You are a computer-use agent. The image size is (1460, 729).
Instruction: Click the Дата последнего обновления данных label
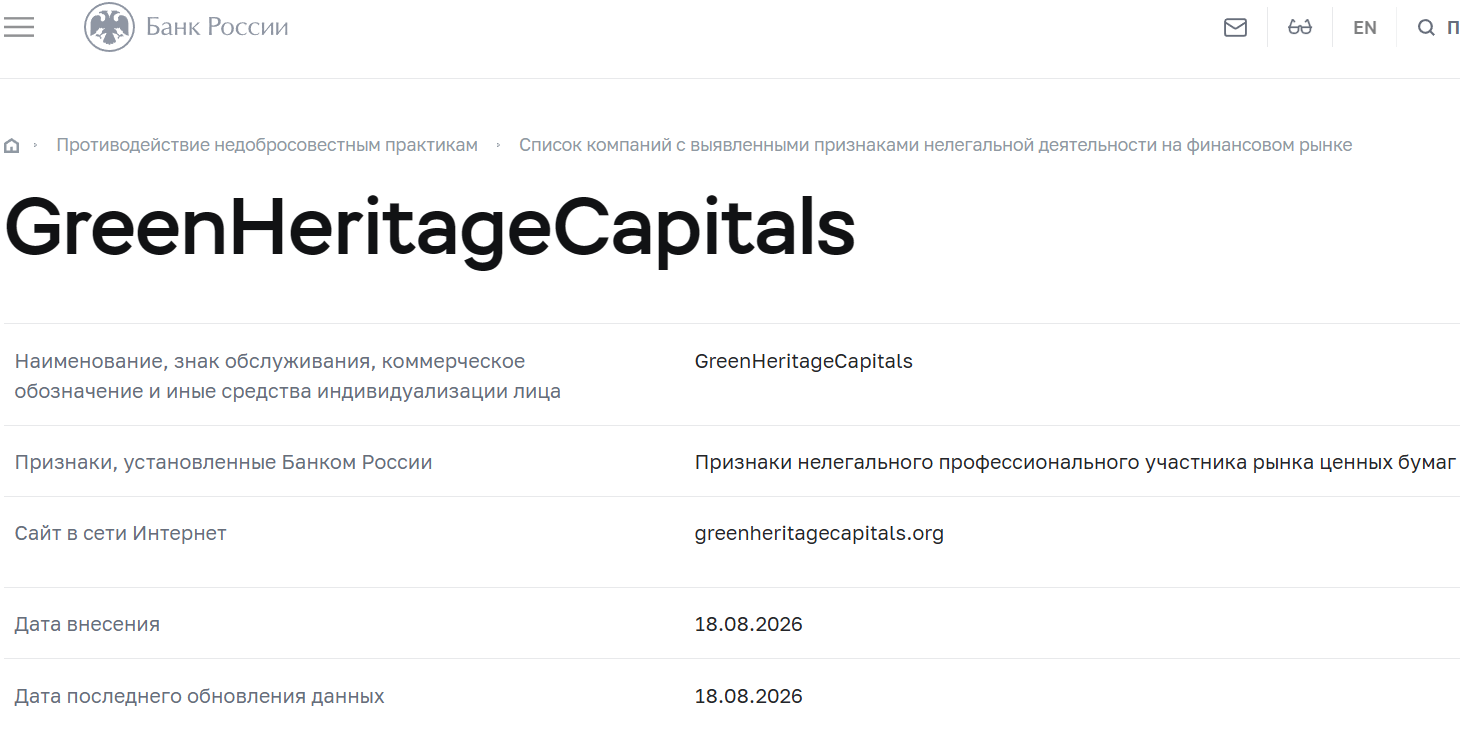pyautogui.click(x=199, y=696)
